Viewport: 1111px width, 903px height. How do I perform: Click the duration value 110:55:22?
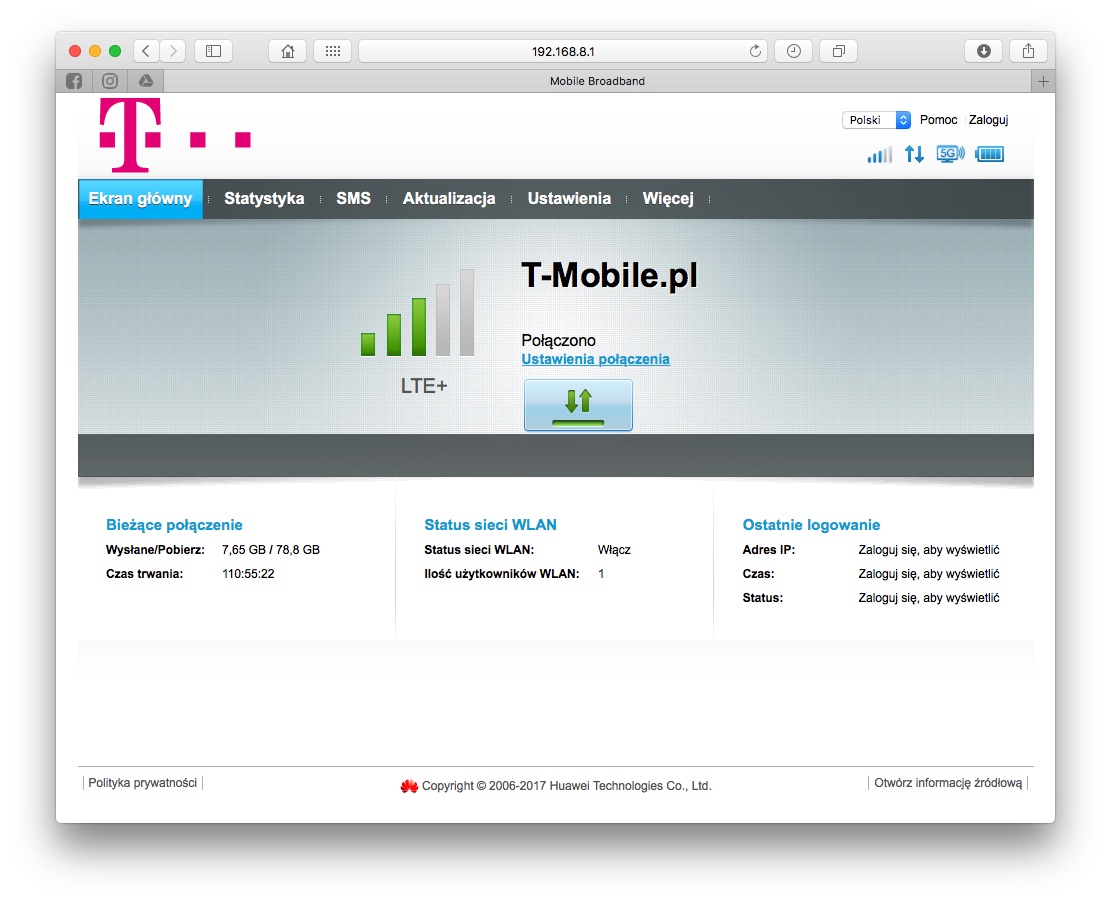pos(248,573)
